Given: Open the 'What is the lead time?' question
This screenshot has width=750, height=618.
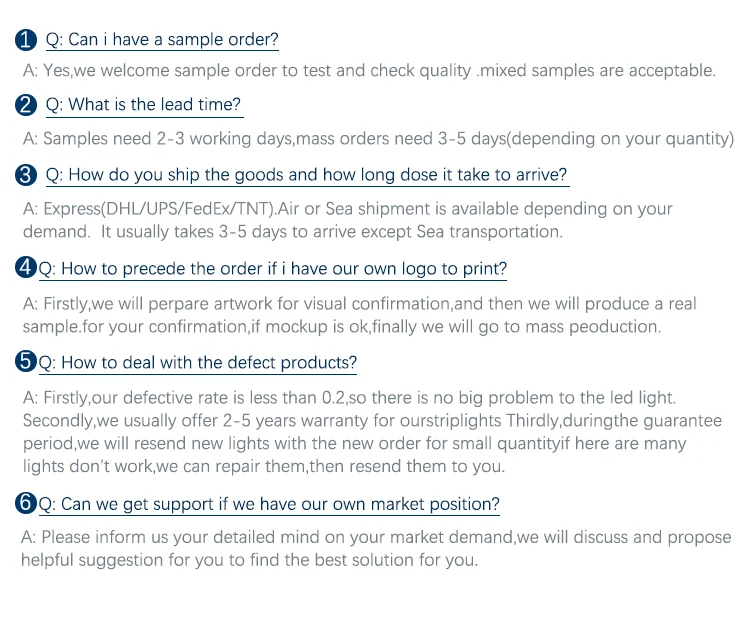Looking at the screenshot, I should point(143,105).
